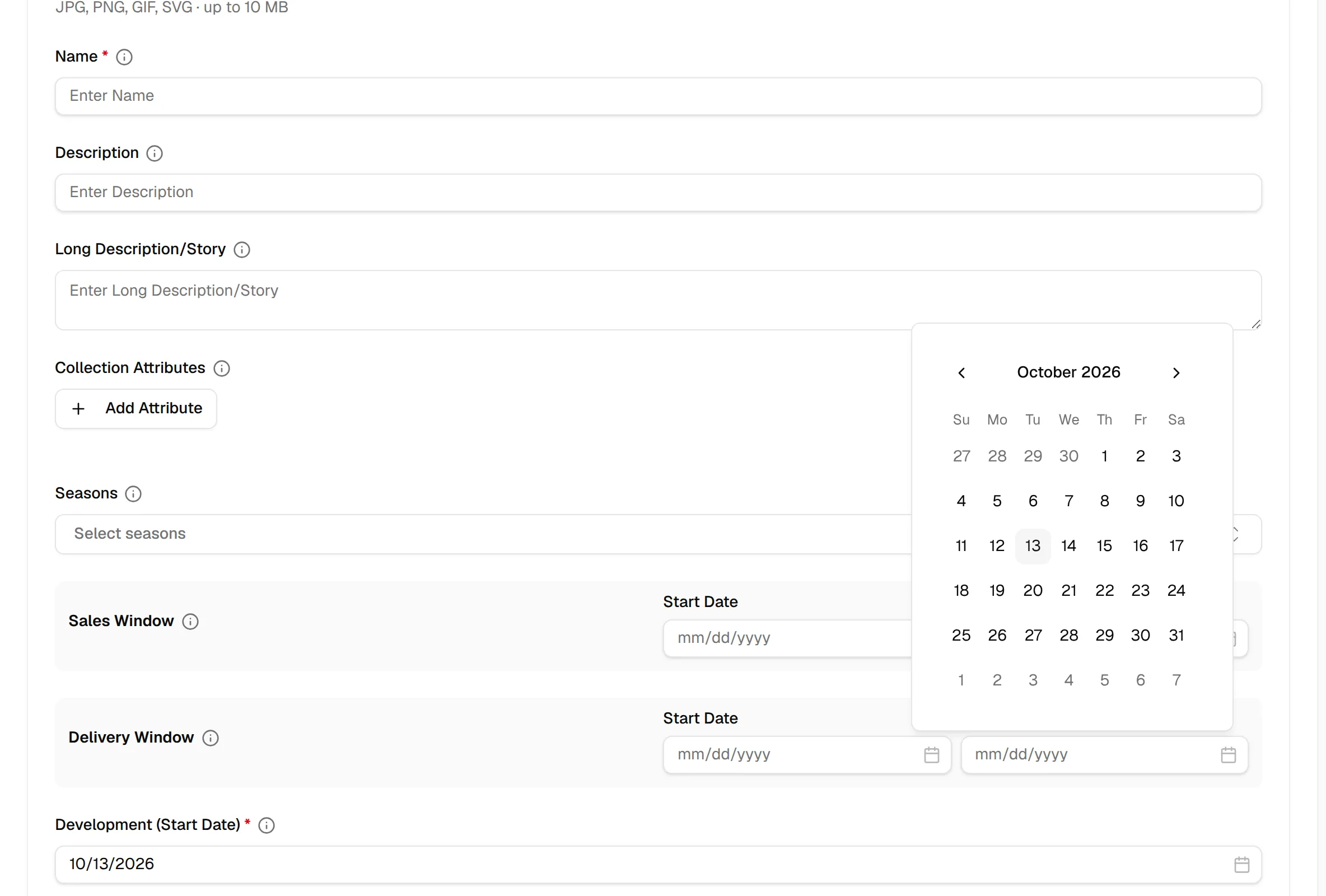The height and width of the screenshot is (896, 1326).
Task: Open calendar icon in Development start date field
Action: (1241, 865)
